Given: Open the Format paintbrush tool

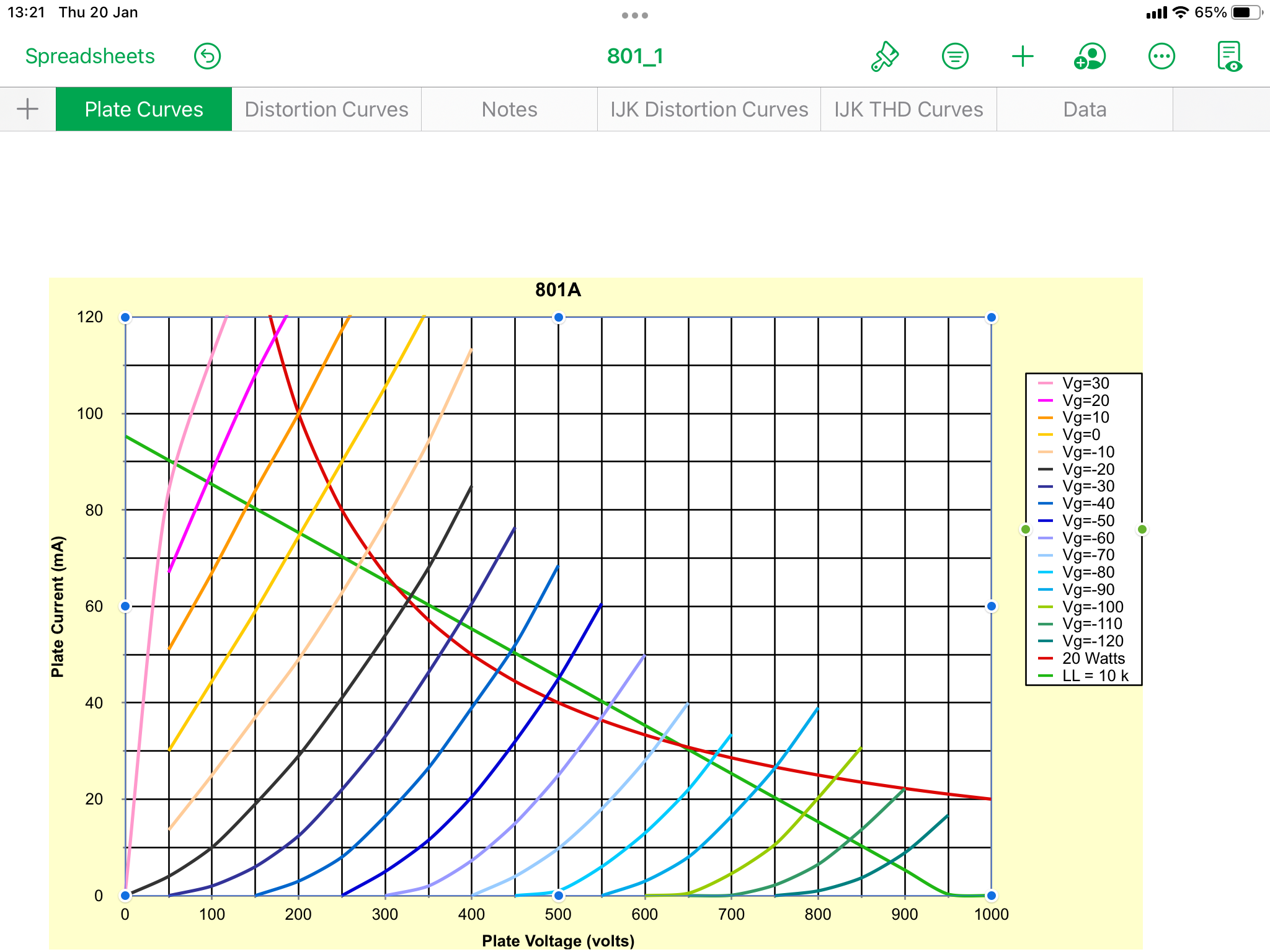Looking at the screenshot, I should click(885, 56).
